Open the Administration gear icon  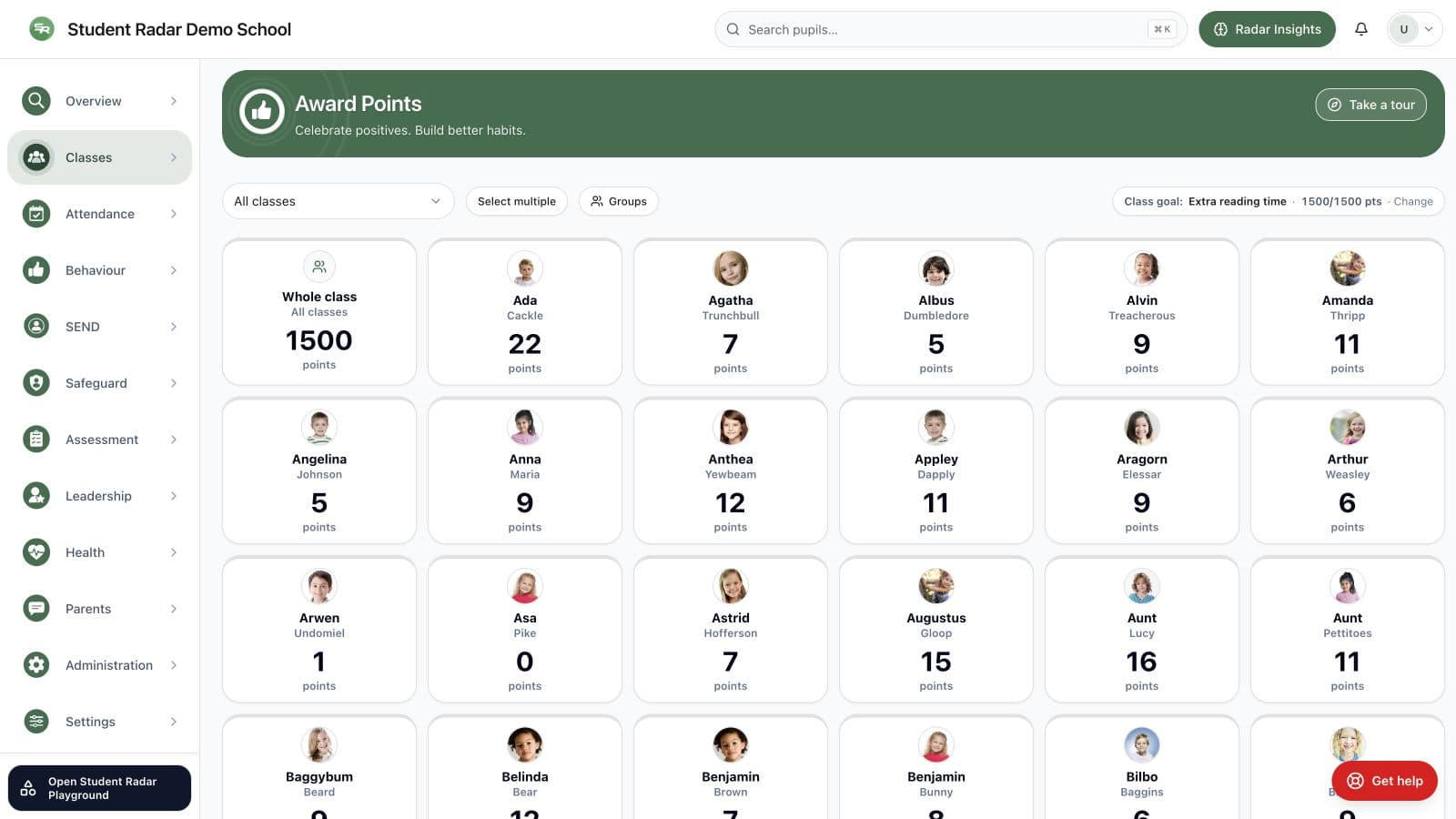[36, 665]
